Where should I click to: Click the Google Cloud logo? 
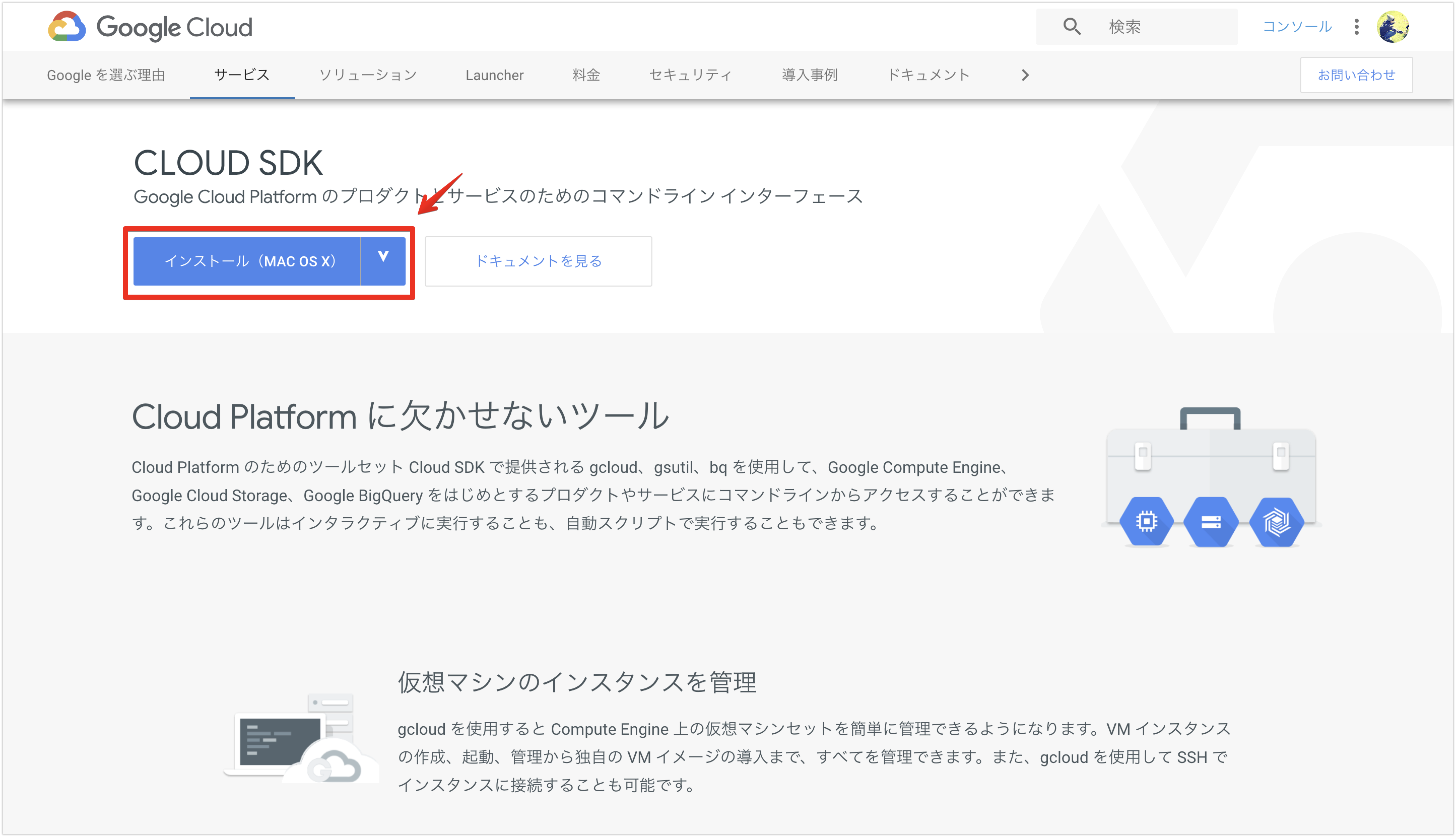coord(150,26)
